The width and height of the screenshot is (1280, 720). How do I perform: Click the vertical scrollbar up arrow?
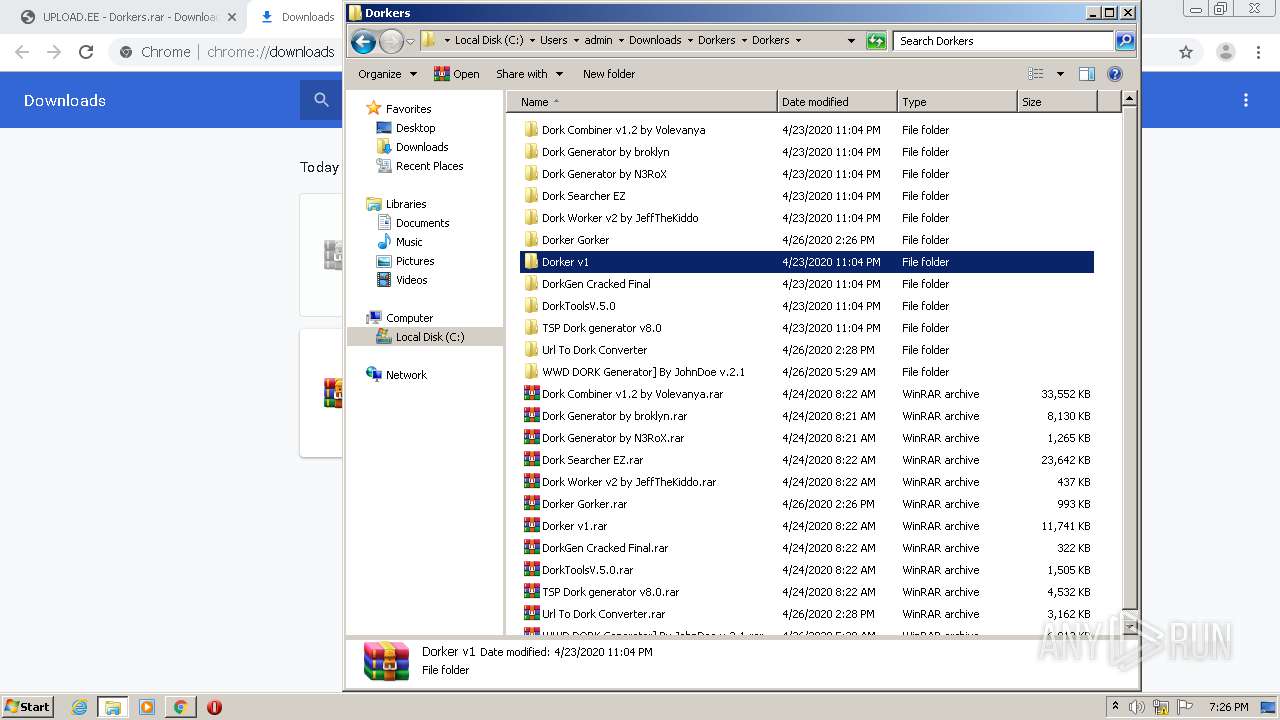point(1129,99)
